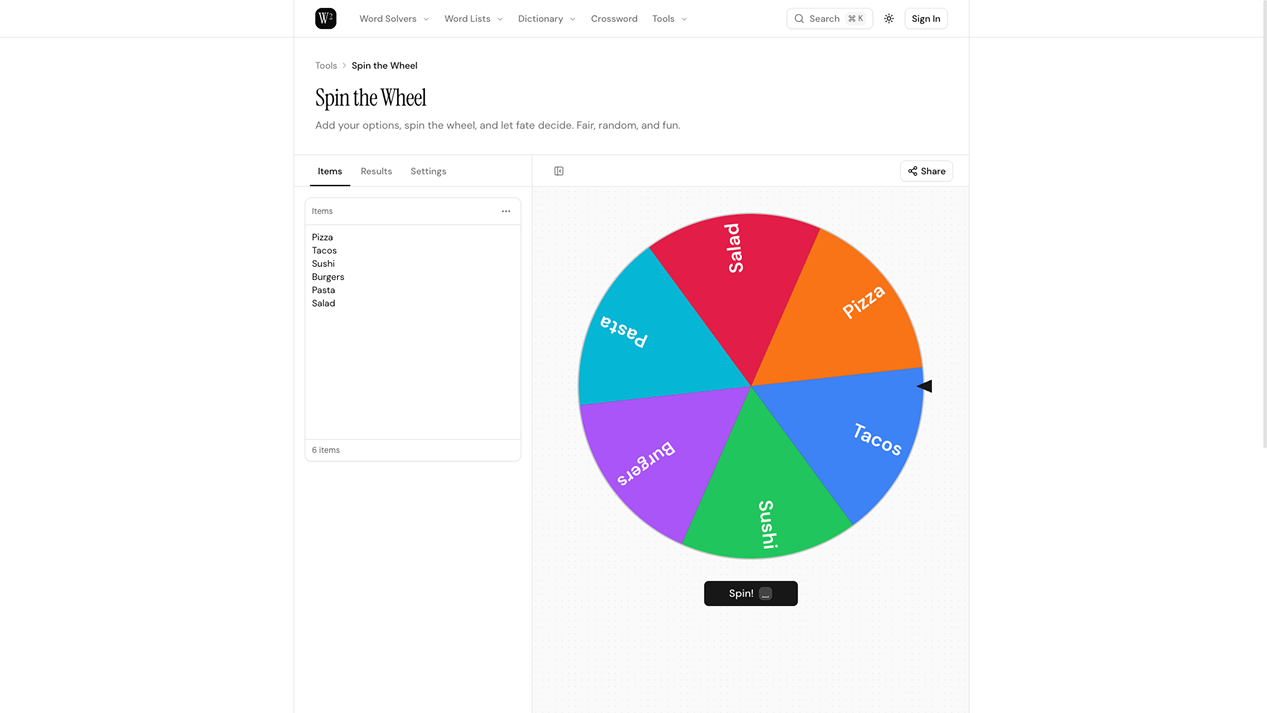1267x713 pixels.
Task: Click the Share button
Action: coord(926,171)
